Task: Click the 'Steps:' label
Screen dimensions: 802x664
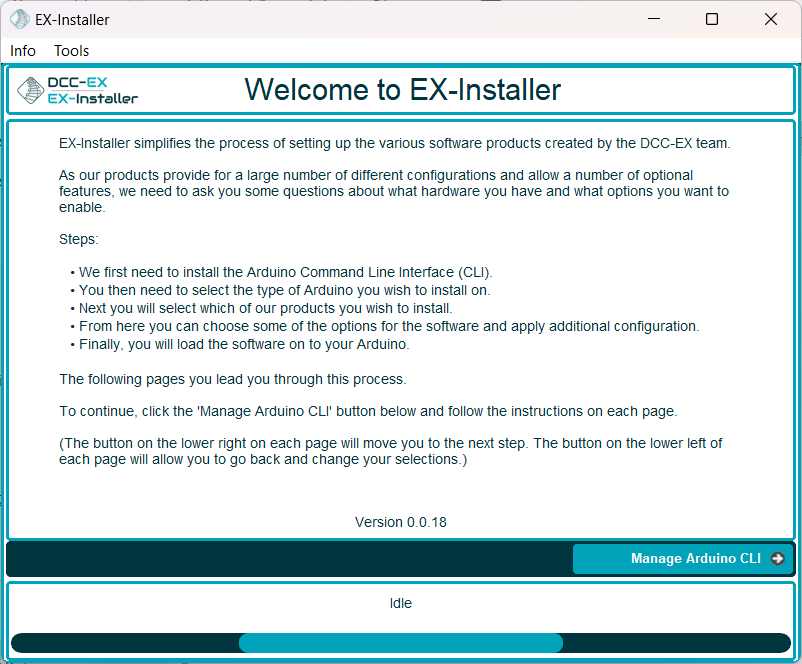Action: click(x=79, y=240)
